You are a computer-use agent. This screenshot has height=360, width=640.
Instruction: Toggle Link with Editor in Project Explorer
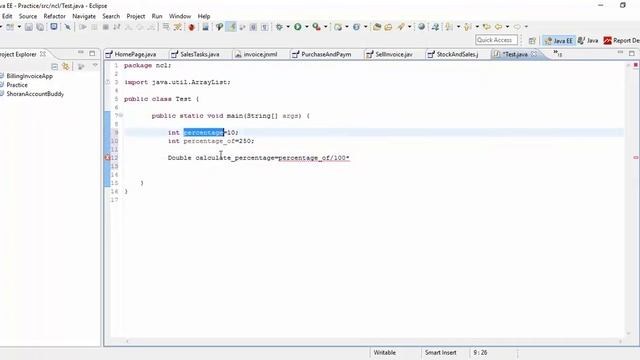pyautogui.click(x=66, y=66)
